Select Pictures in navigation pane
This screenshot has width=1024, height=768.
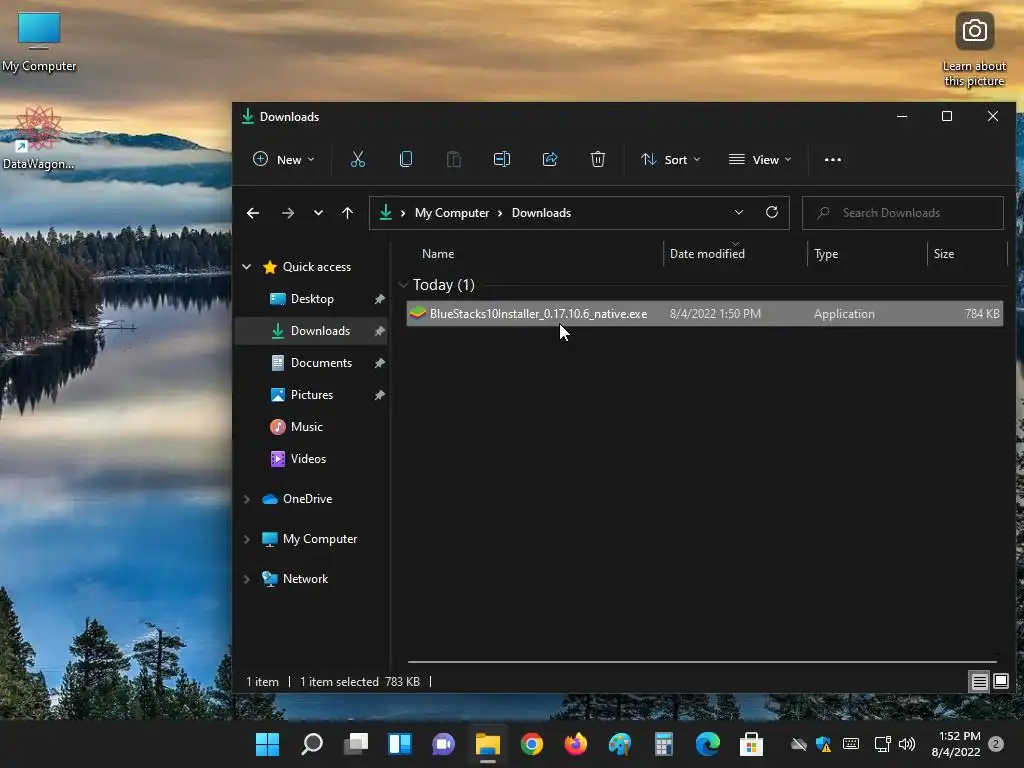point(312,394)
